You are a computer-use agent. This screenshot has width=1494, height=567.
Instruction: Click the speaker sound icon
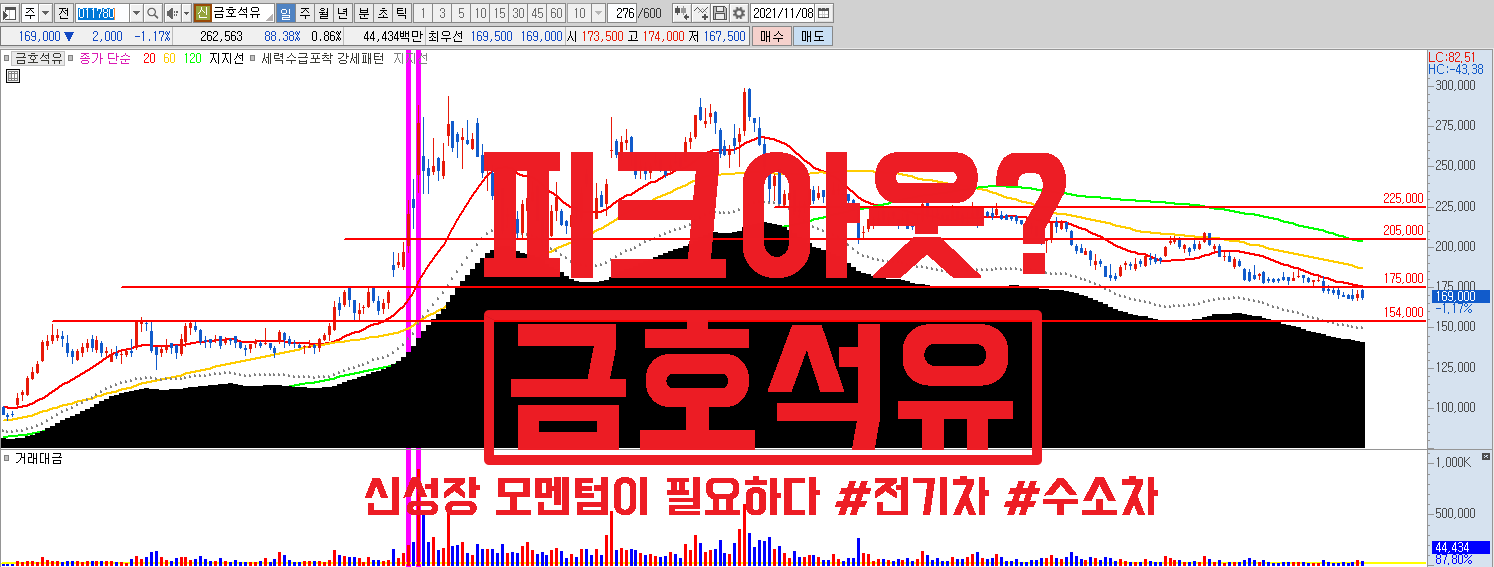tap(171, 13)
